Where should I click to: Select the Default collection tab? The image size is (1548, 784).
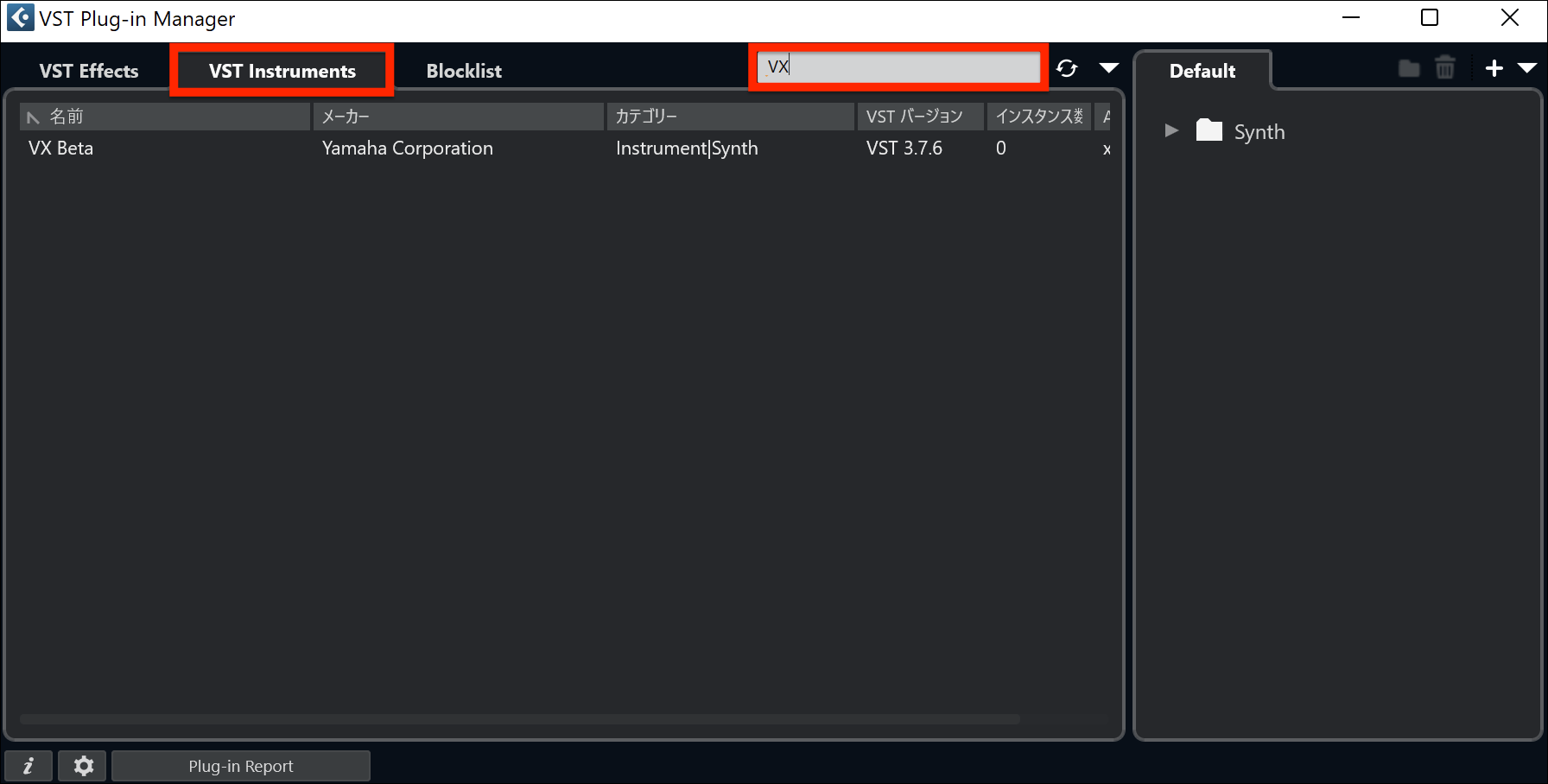(x=1203, y=71)
